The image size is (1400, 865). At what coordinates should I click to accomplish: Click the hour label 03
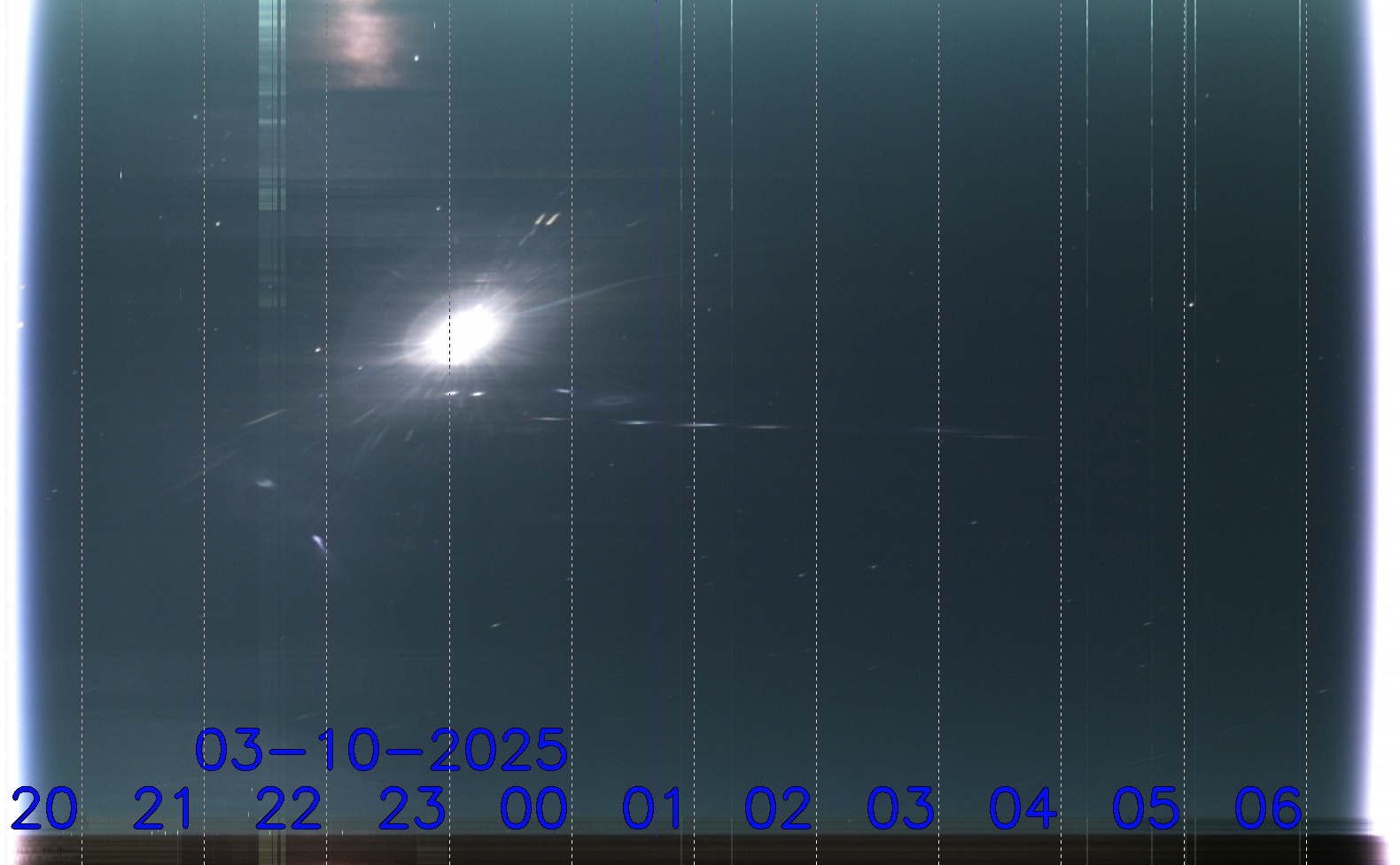point(900,808)
